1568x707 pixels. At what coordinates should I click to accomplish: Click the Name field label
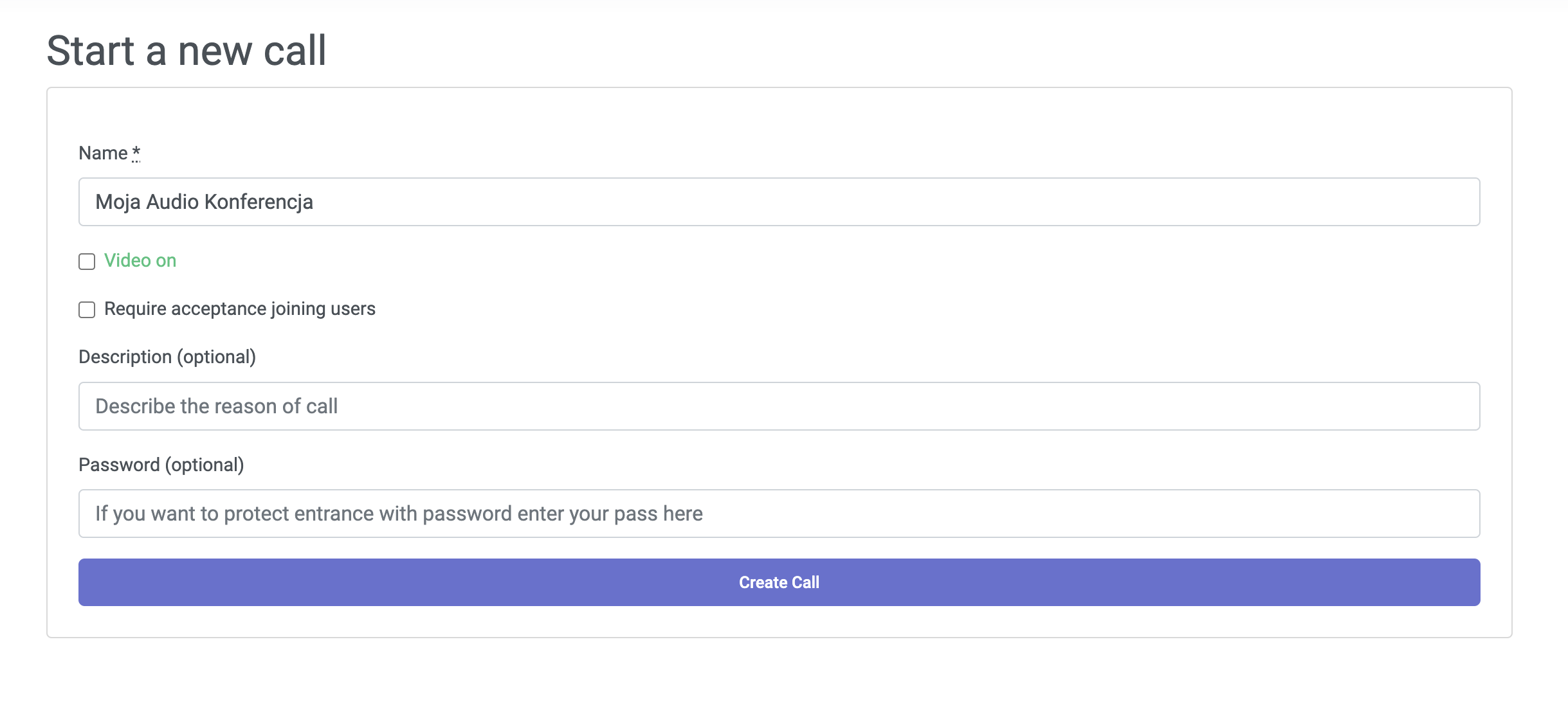click(103, 153)
